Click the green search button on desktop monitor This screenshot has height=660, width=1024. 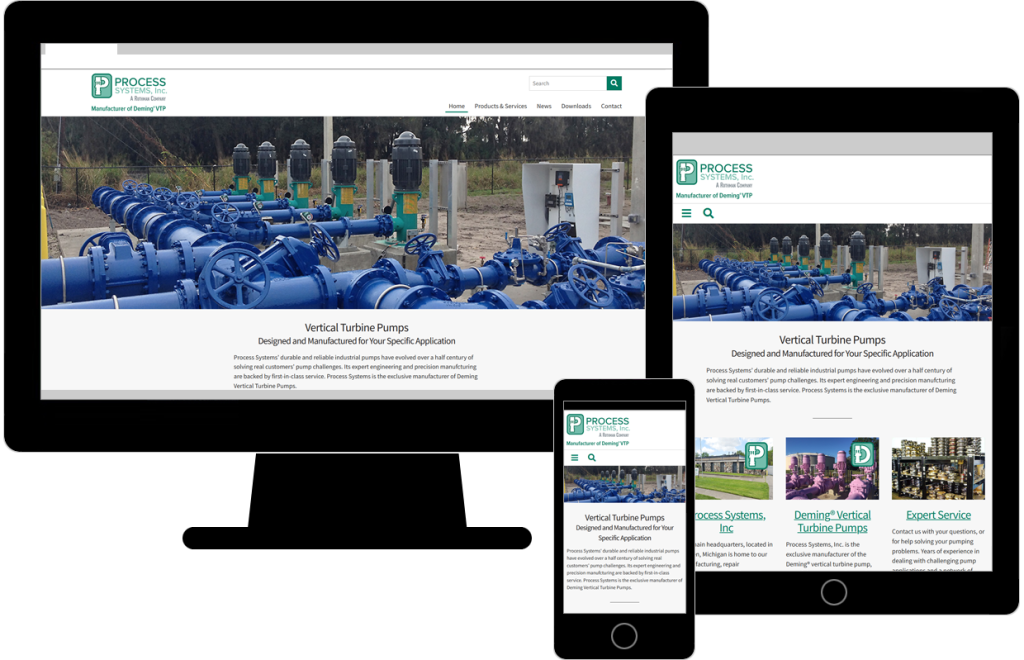(614, 83)
